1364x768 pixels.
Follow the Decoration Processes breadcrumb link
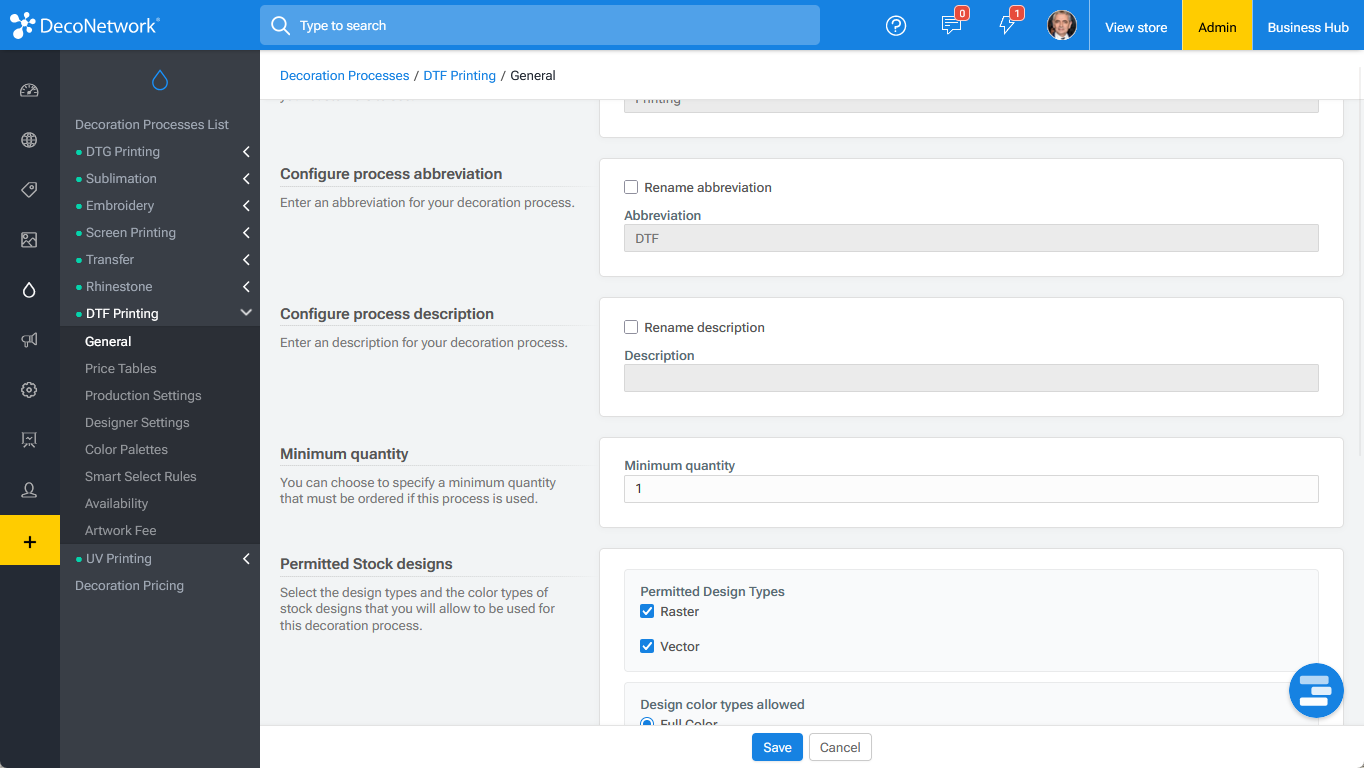[344, 75]
